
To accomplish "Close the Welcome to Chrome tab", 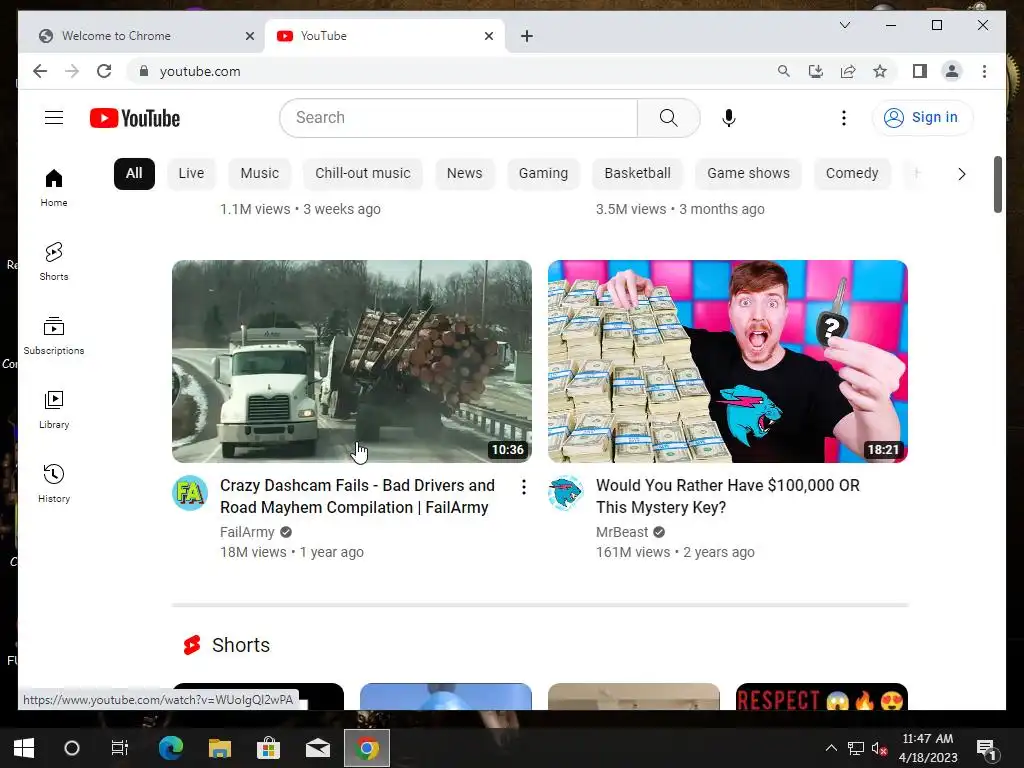I will pyautogui.click(x=249, y=36).
